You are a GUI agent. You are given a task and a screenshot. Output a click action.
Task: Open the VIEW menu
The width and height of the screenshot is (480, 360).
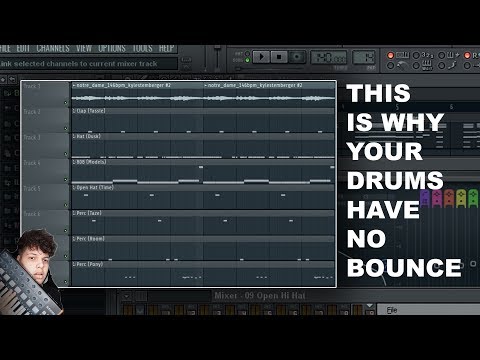point(84,49)
